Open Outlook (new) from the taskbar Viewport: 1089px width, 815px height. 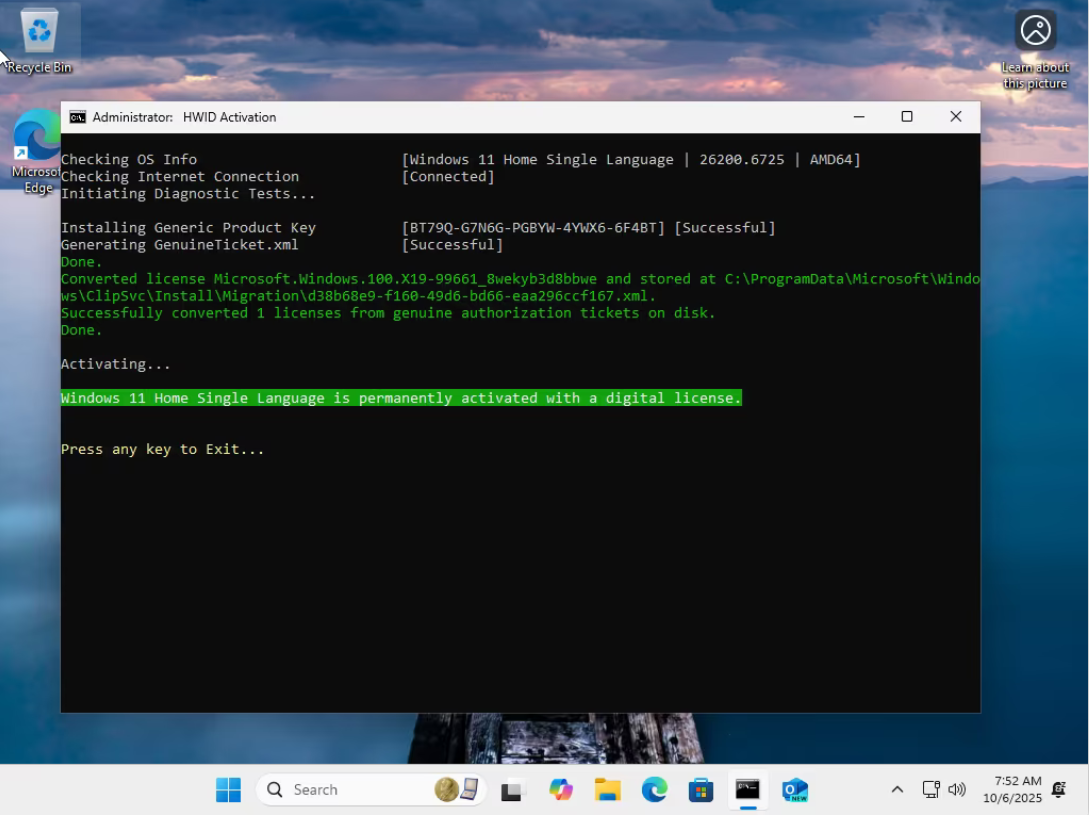point(795,790)
